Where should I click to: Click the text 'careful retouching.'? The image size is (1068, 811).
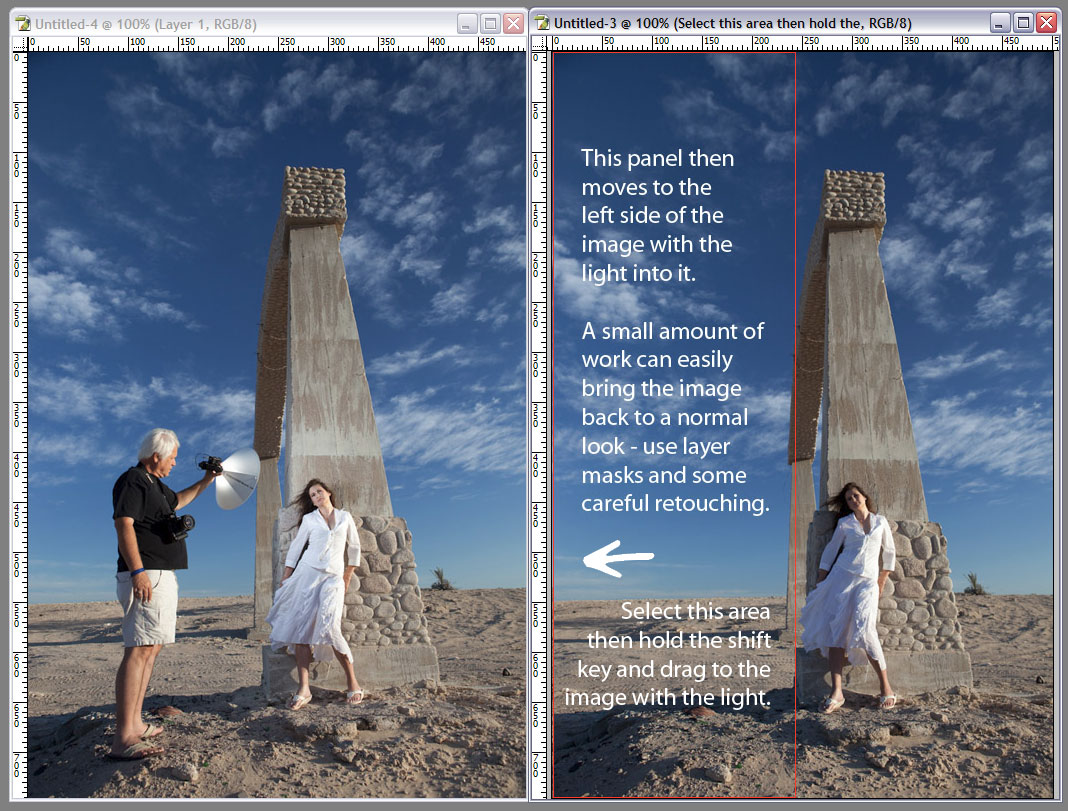(x=675, y=503)
